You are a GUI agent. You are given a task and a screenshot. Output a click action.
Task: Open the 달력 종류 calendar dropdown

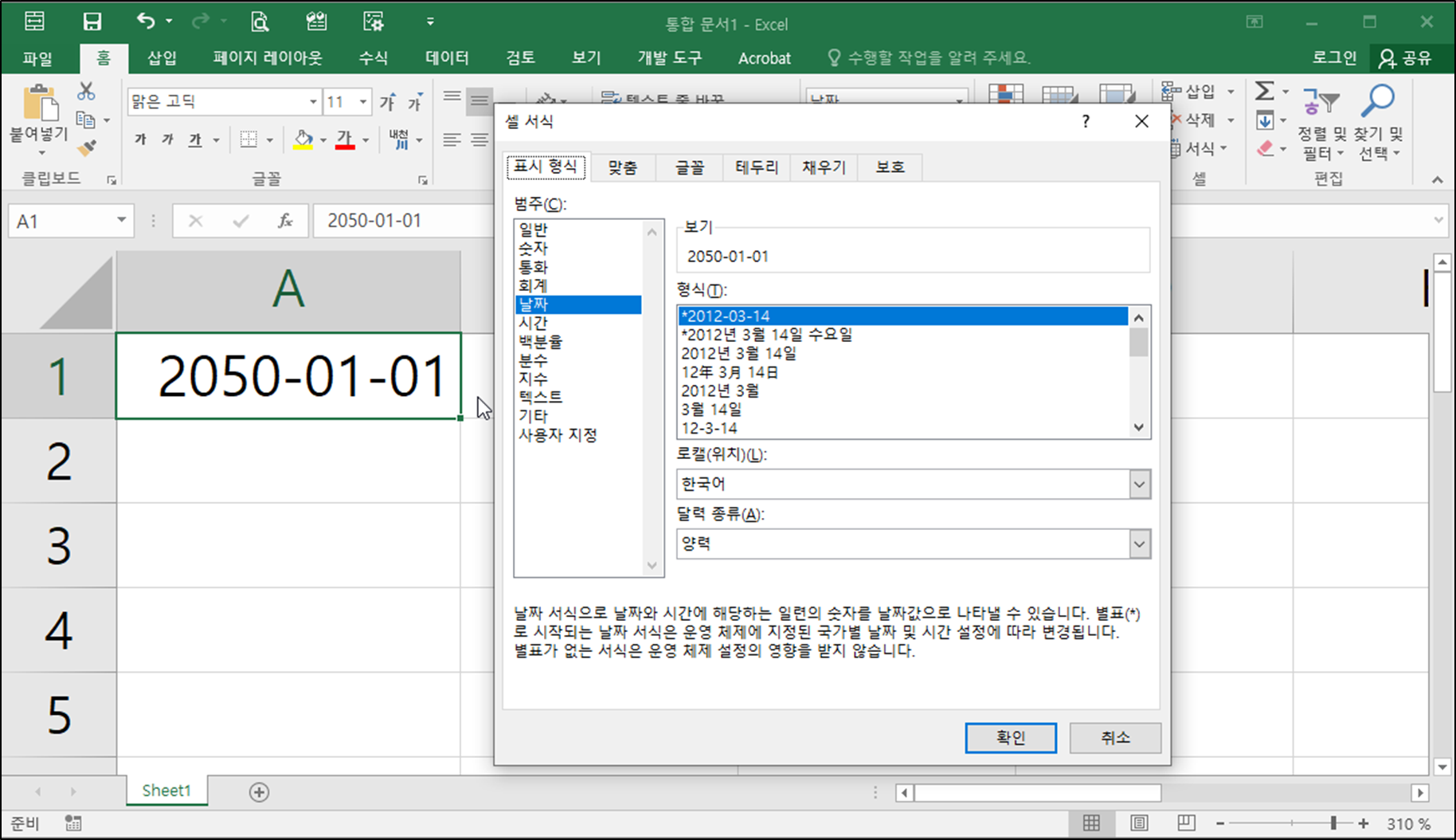point(1141,544)
